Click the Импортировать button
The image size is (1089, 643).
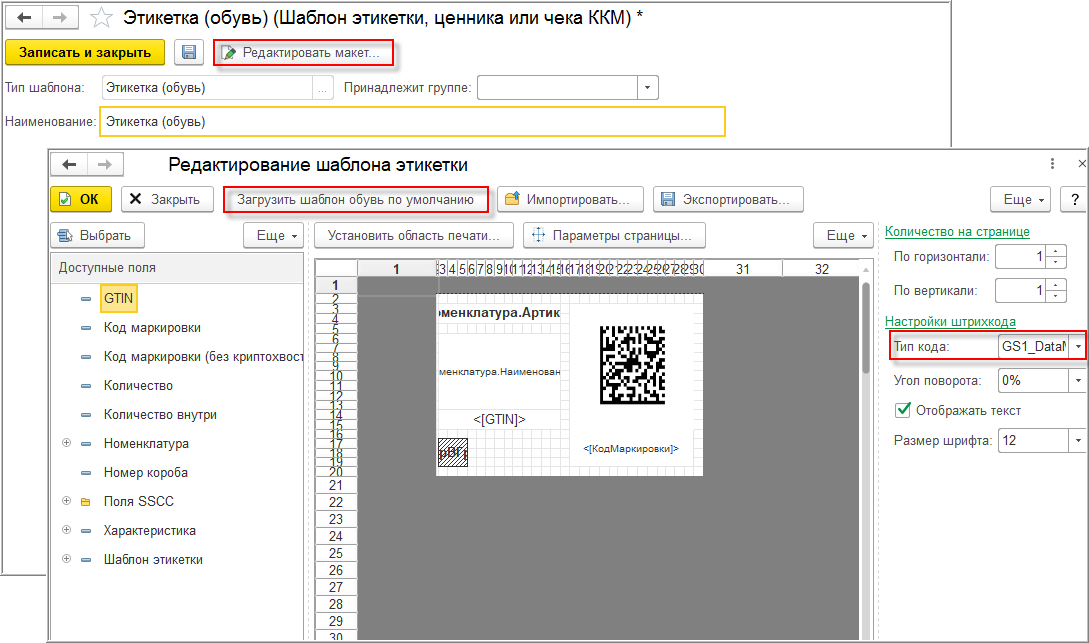[570, 200]
